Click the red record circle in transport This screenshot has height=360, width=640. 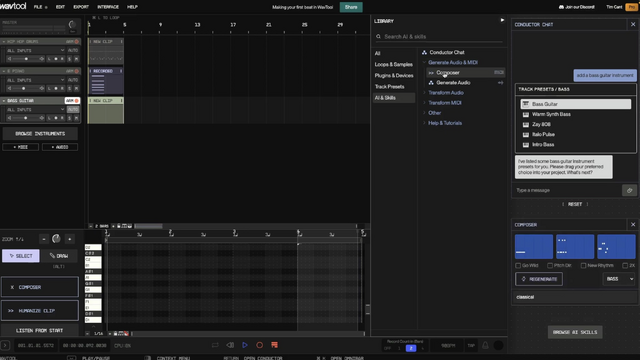260,345
